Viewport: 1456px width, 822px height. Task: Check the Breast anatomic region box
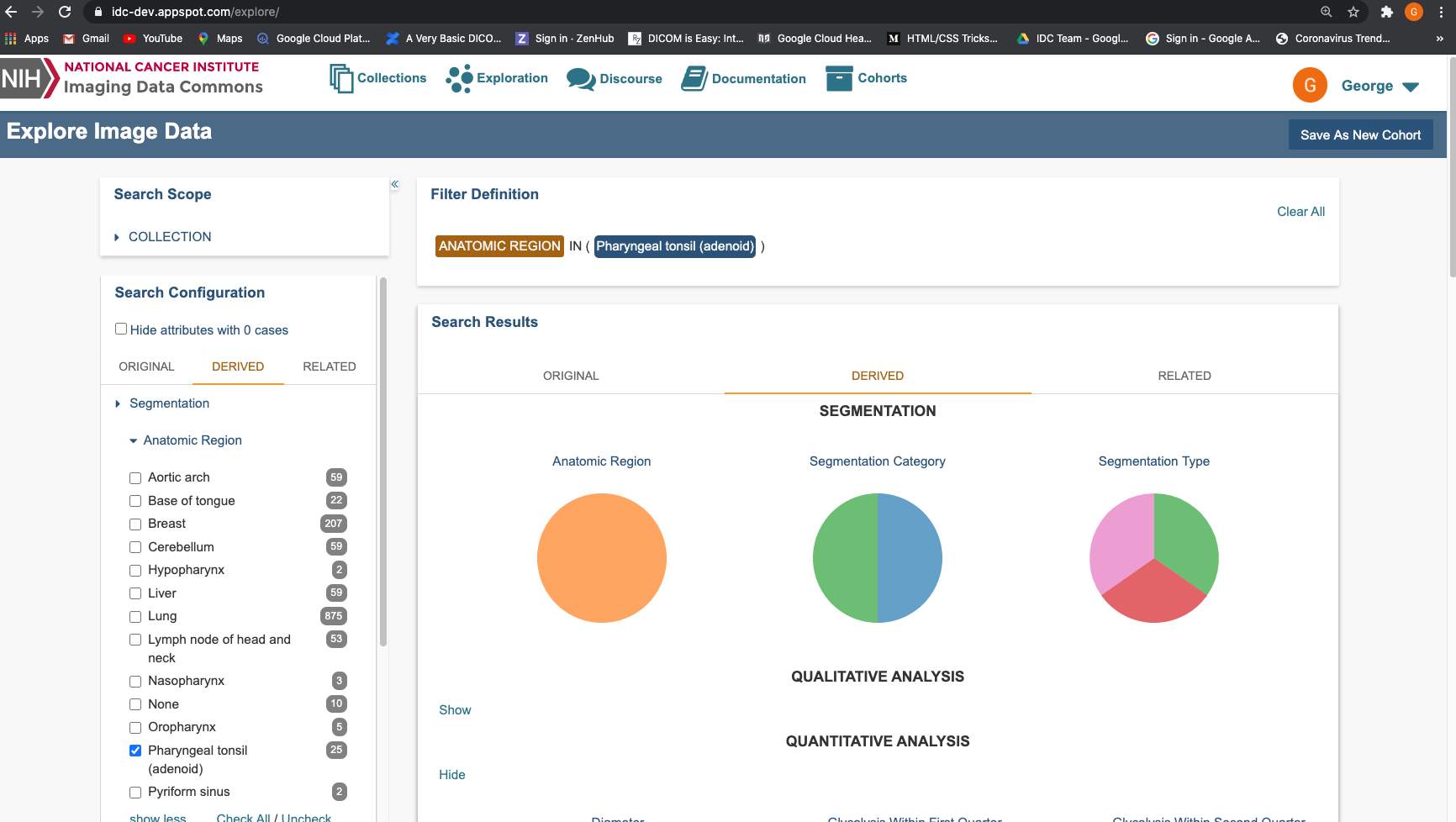135,524
